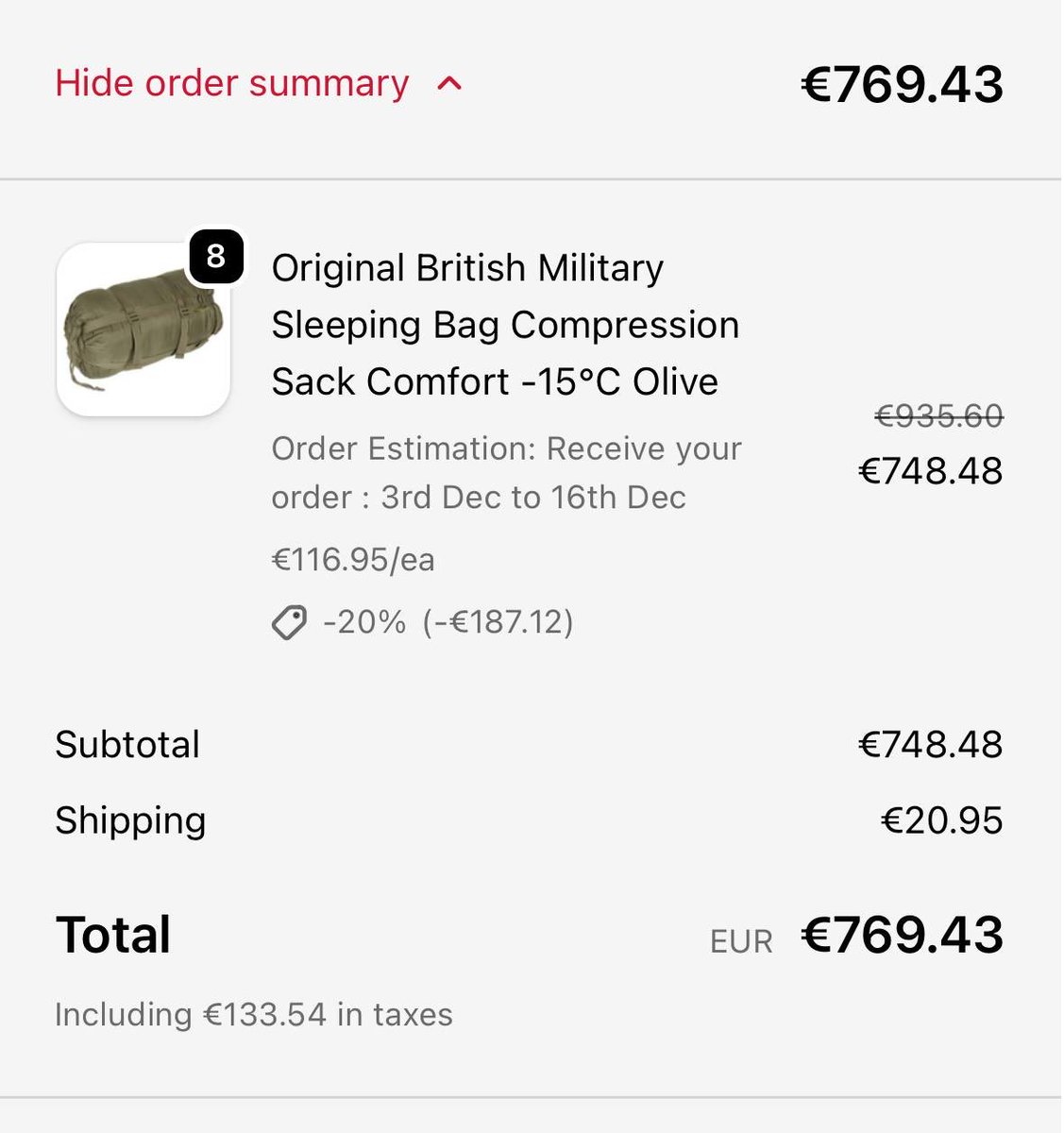
Task: Click the header total €769.43
Action: (x=902, y=85)
